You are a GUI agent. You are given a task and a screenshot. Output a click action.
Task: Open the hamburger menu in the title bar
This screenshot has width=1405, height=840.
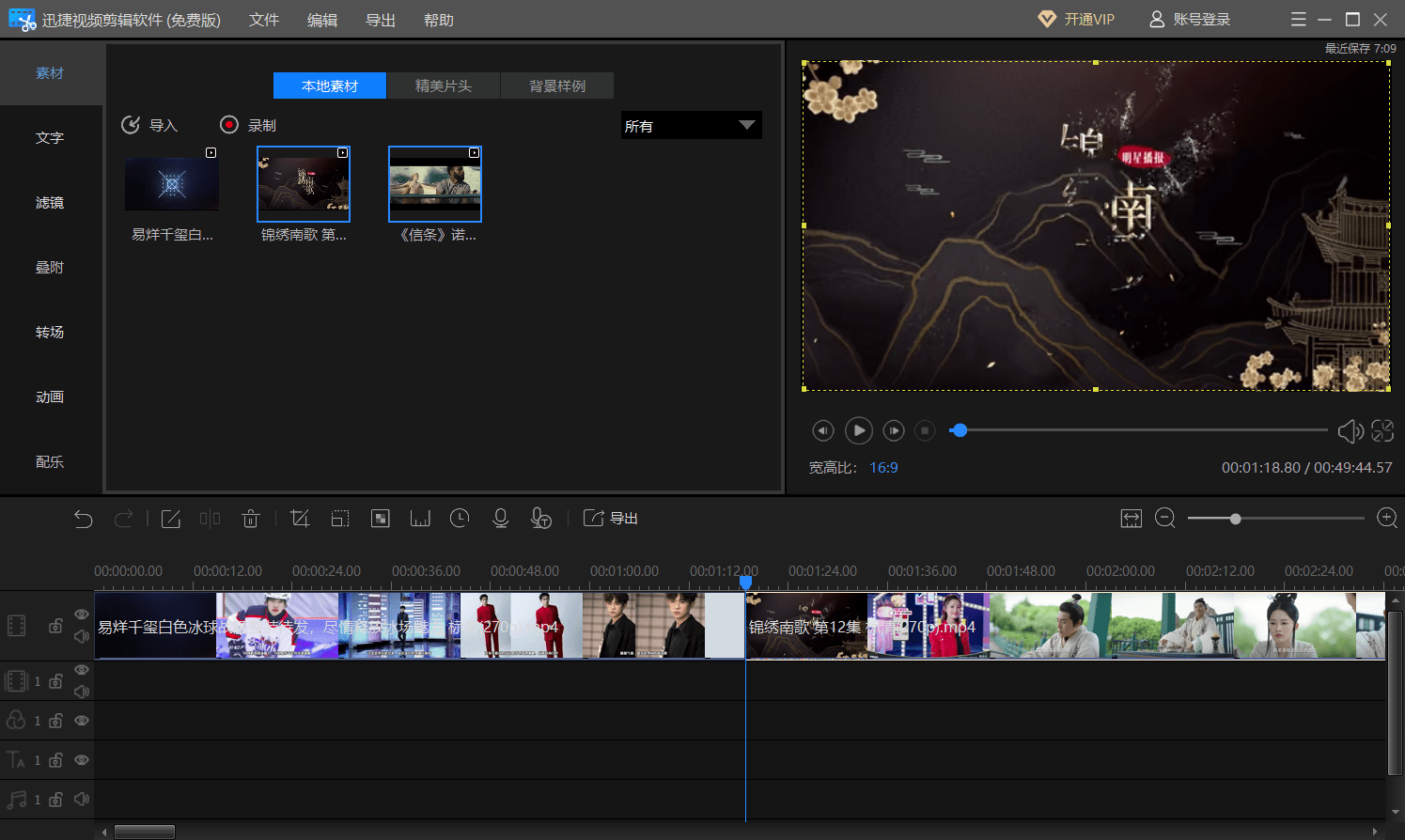1299,20
